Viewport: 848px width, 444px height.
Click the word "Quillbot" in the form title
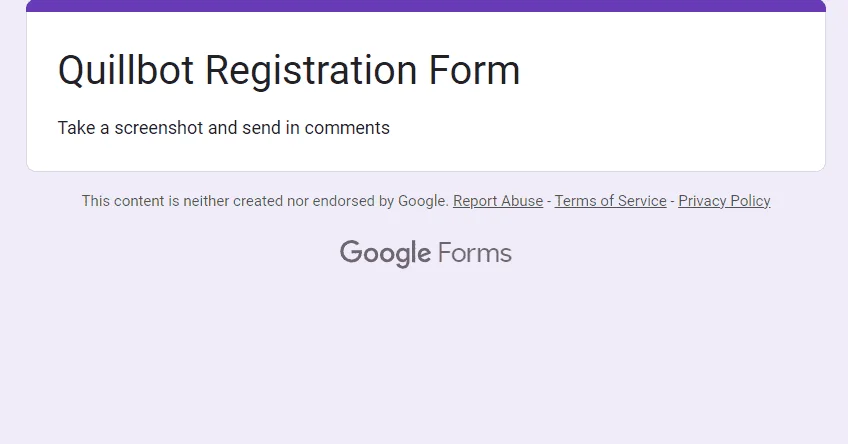(x=125, y=71)
